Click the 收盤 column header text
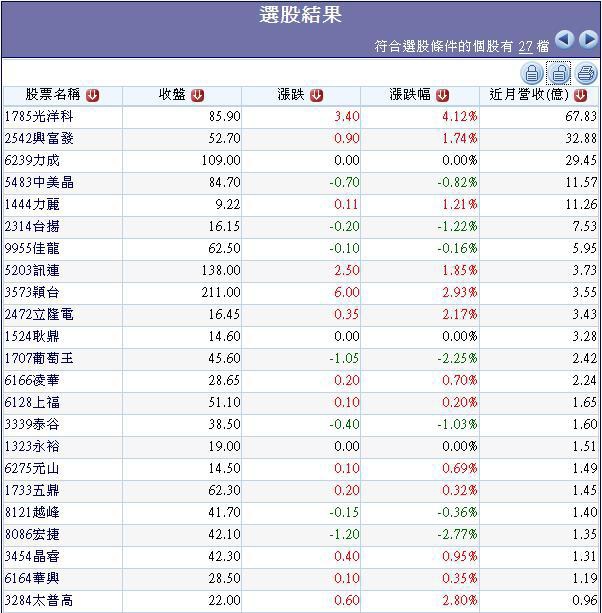 pyautogui.click(x=172, y=95)
